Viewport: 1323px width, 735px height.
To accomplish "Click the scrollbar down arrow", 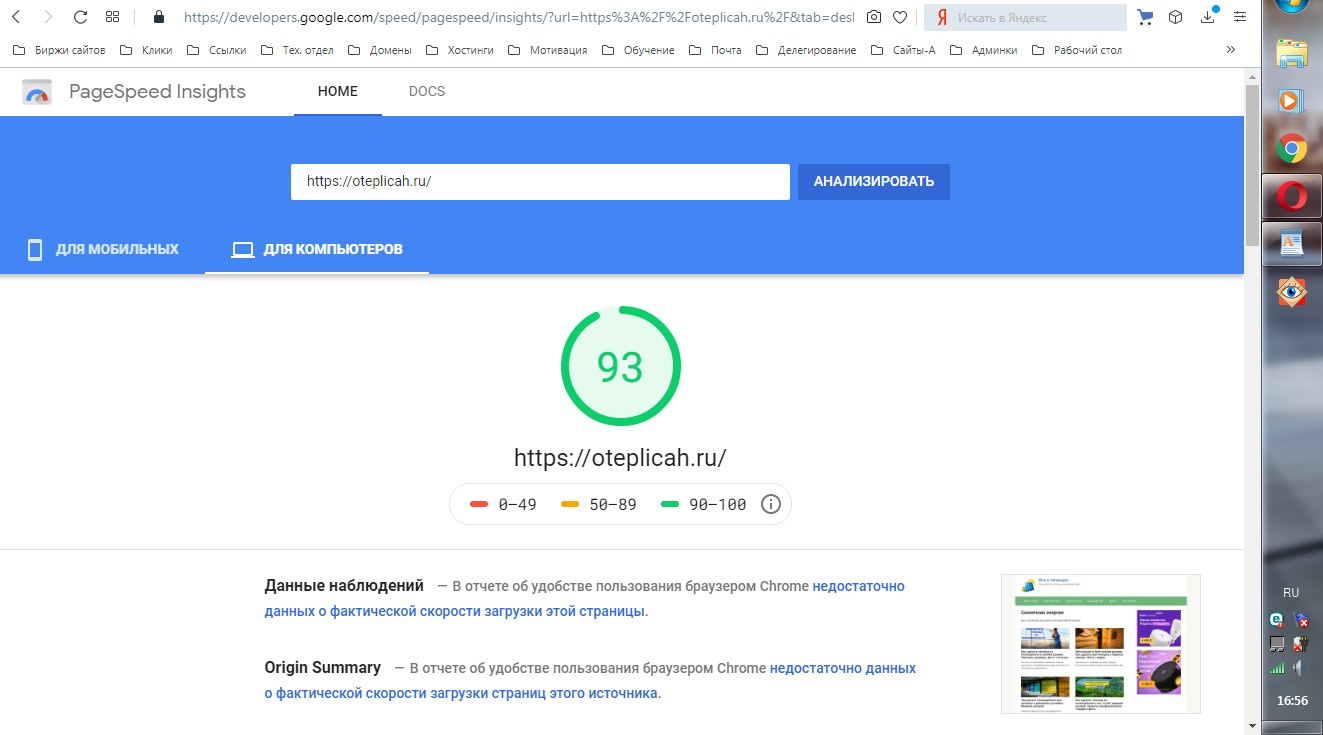I will point(1252,725).
